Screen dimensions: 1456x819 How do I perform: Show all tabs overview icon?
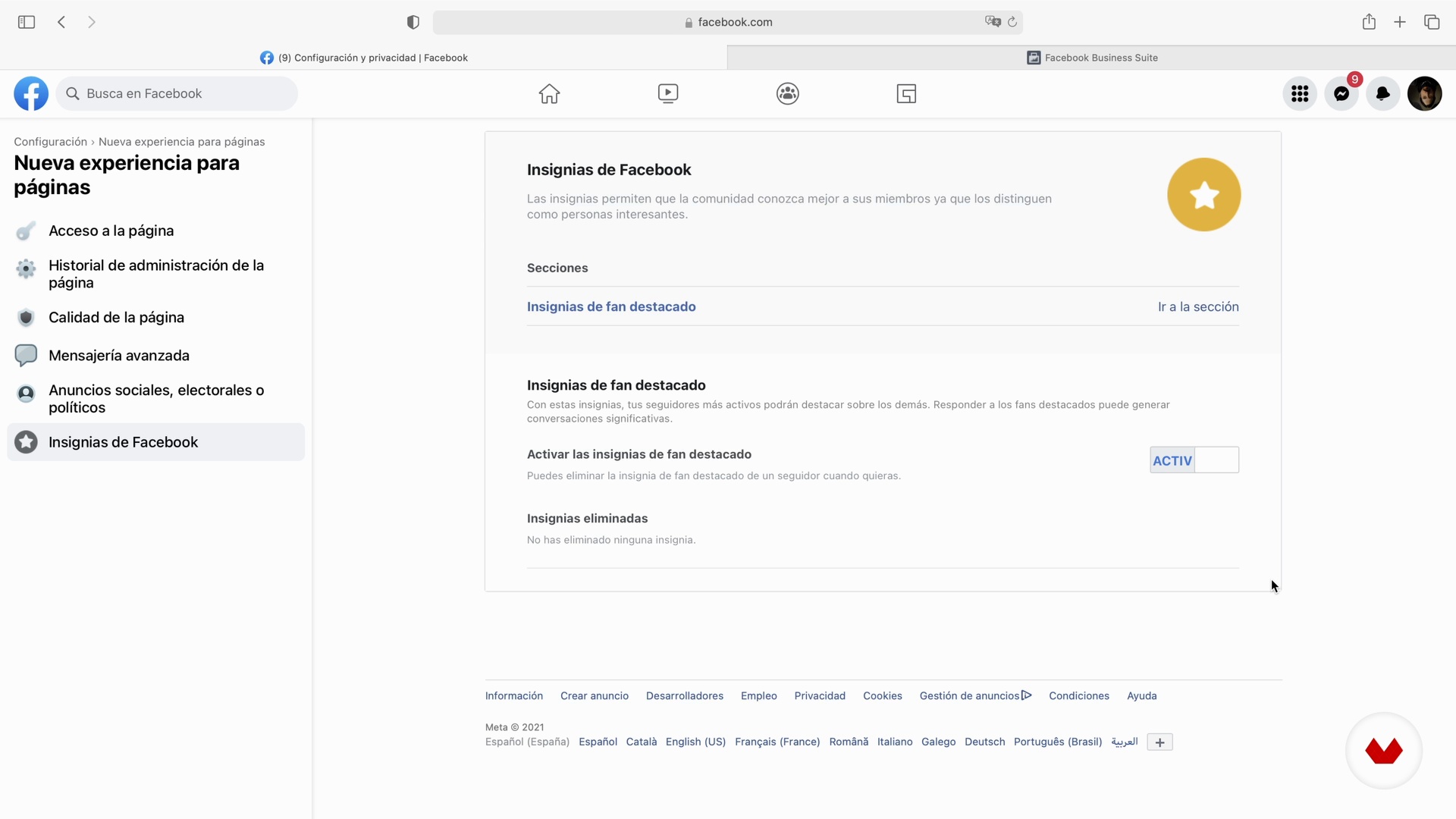1432,22
